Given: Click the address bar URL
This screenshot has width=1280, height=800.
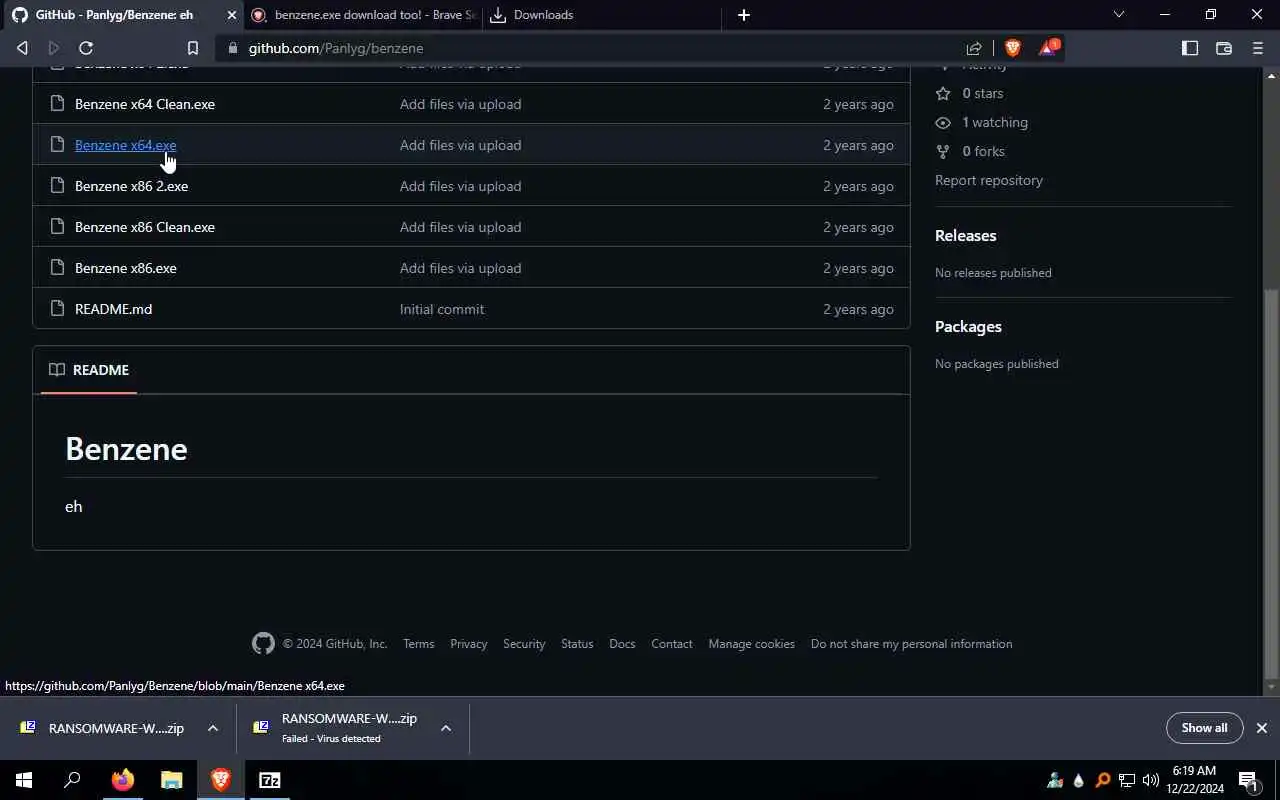Looking at the screenshot, I should 336,48.
